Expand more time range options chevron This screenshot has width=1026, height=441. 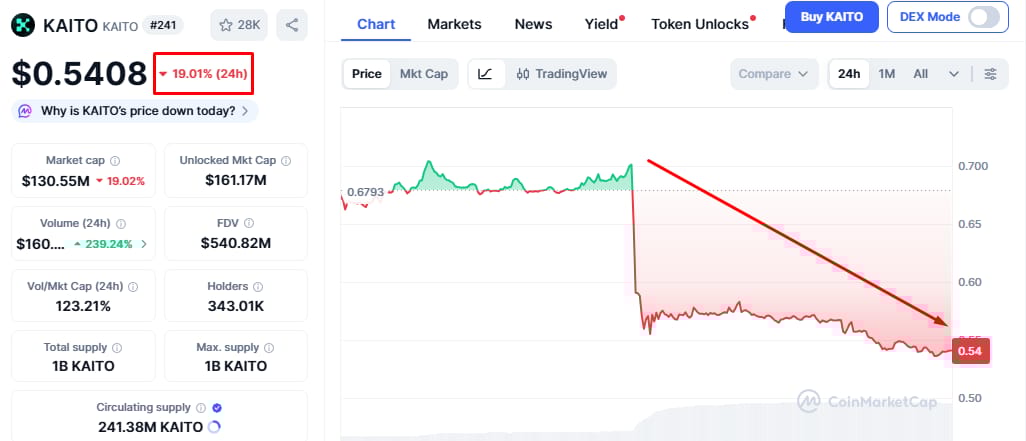(954, 74)
